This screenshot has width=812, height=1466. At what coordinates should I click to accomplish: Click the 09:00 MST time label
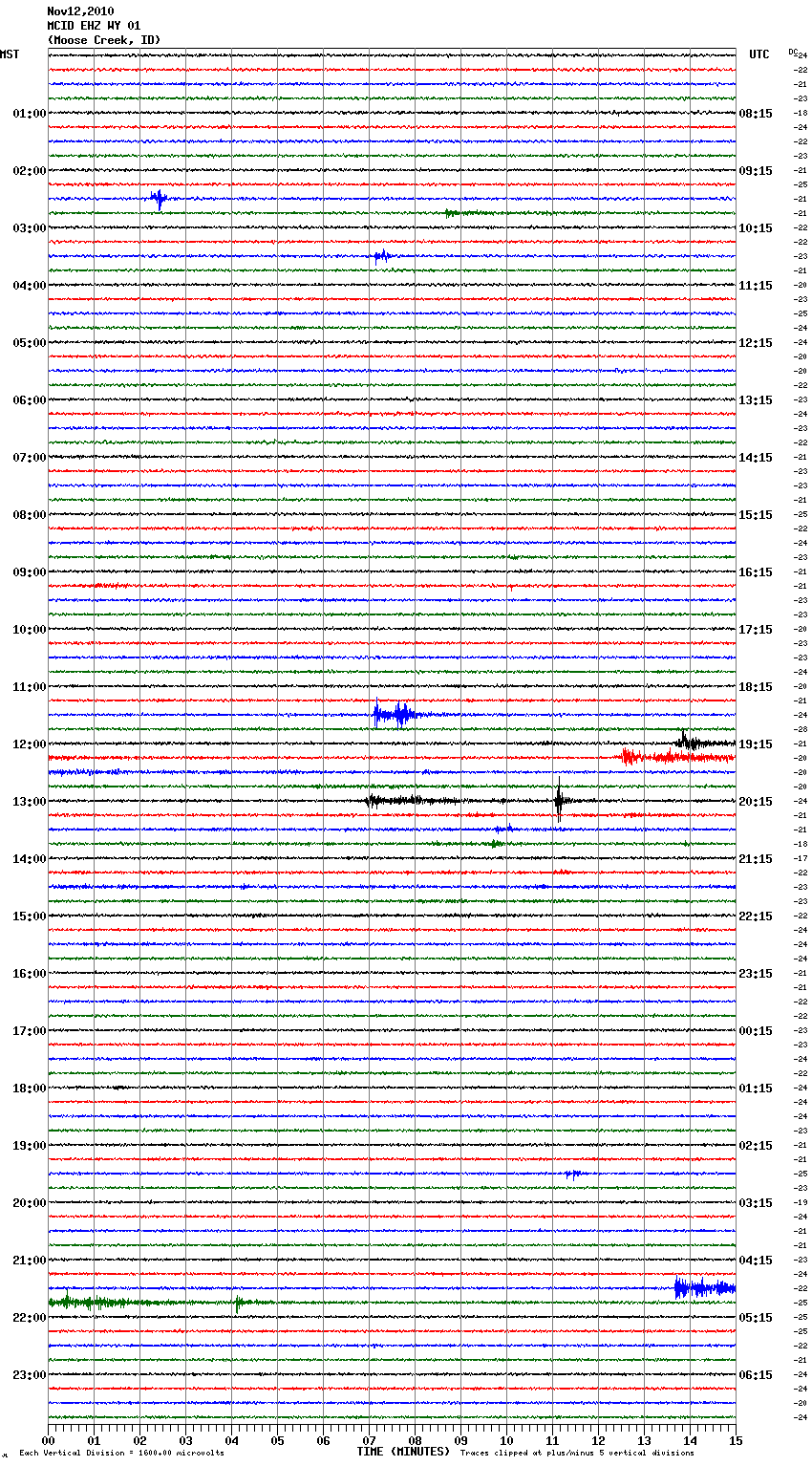click(x=30, y=572)
